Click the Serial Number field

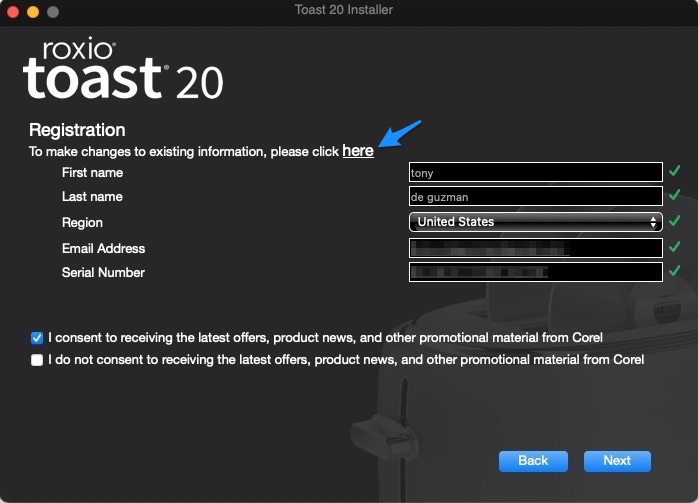[536, 272]
